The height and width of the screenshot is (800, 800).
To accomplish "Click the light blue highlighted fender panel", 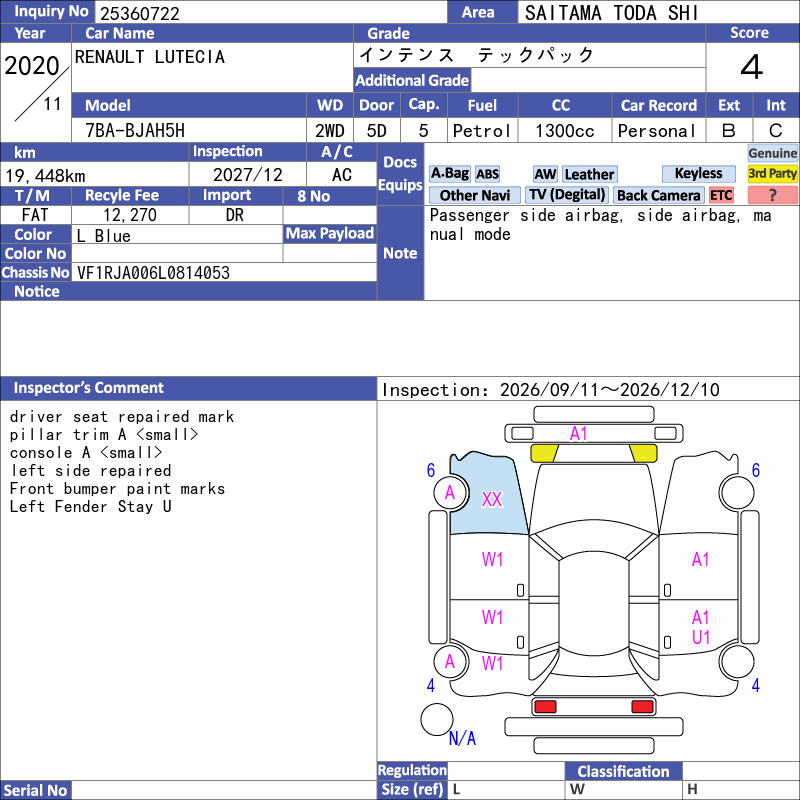I will point(490,493).
